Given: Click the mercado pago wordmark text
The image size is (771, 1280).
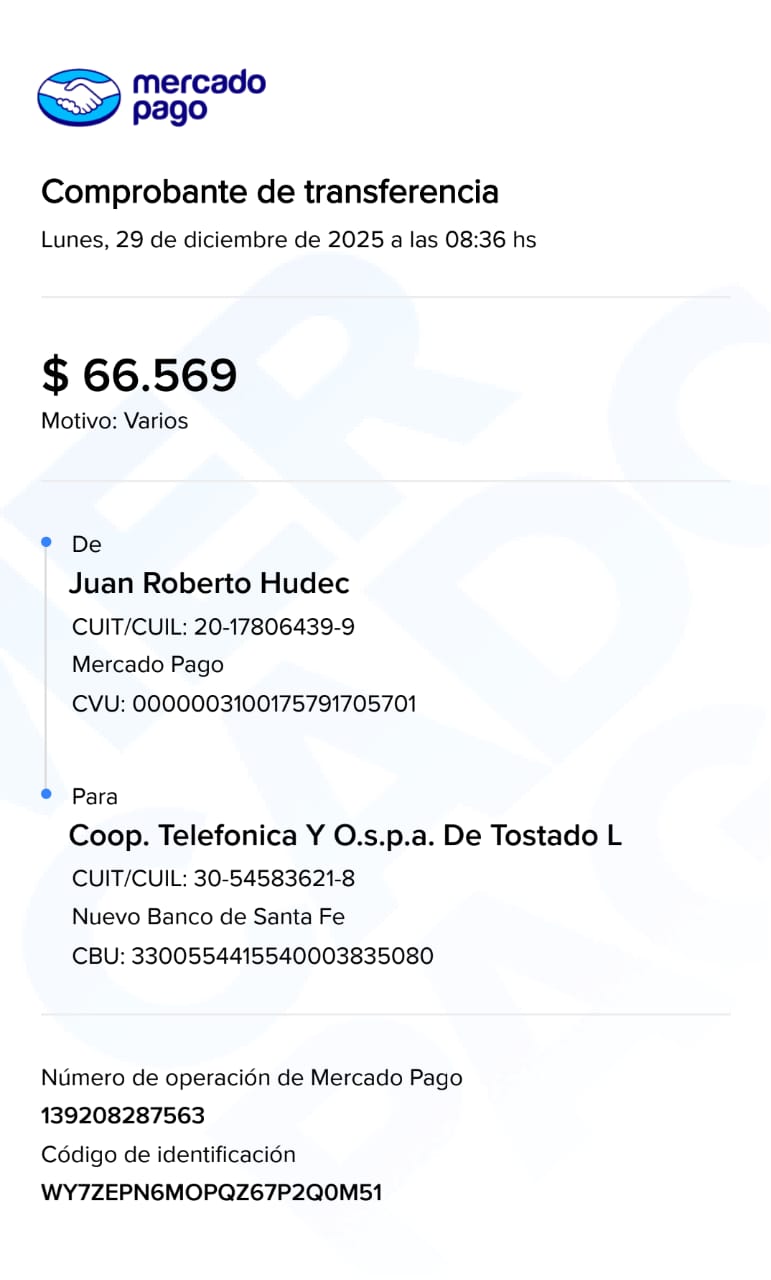Looking at the screenshot, I should [197, 96].
